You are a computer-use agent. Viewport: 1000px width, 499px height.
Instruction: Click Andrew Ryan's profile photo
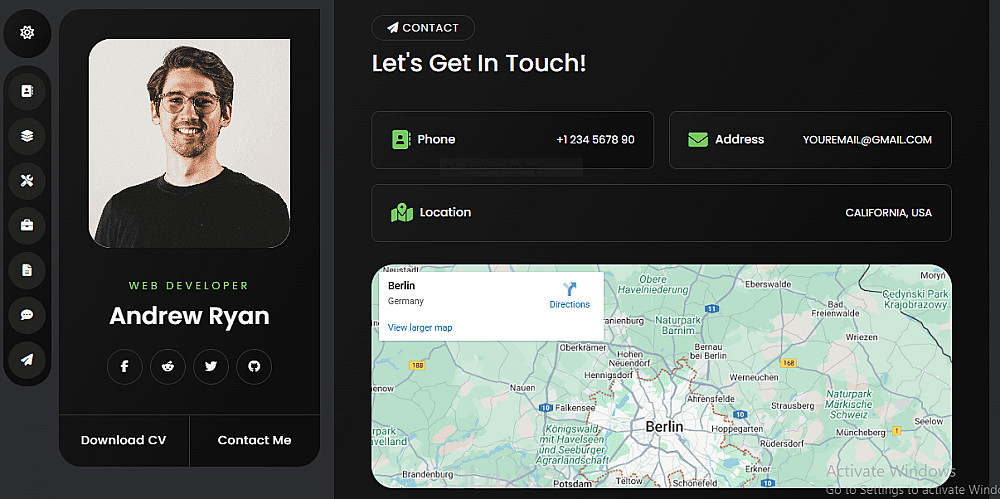pos(189,144)
